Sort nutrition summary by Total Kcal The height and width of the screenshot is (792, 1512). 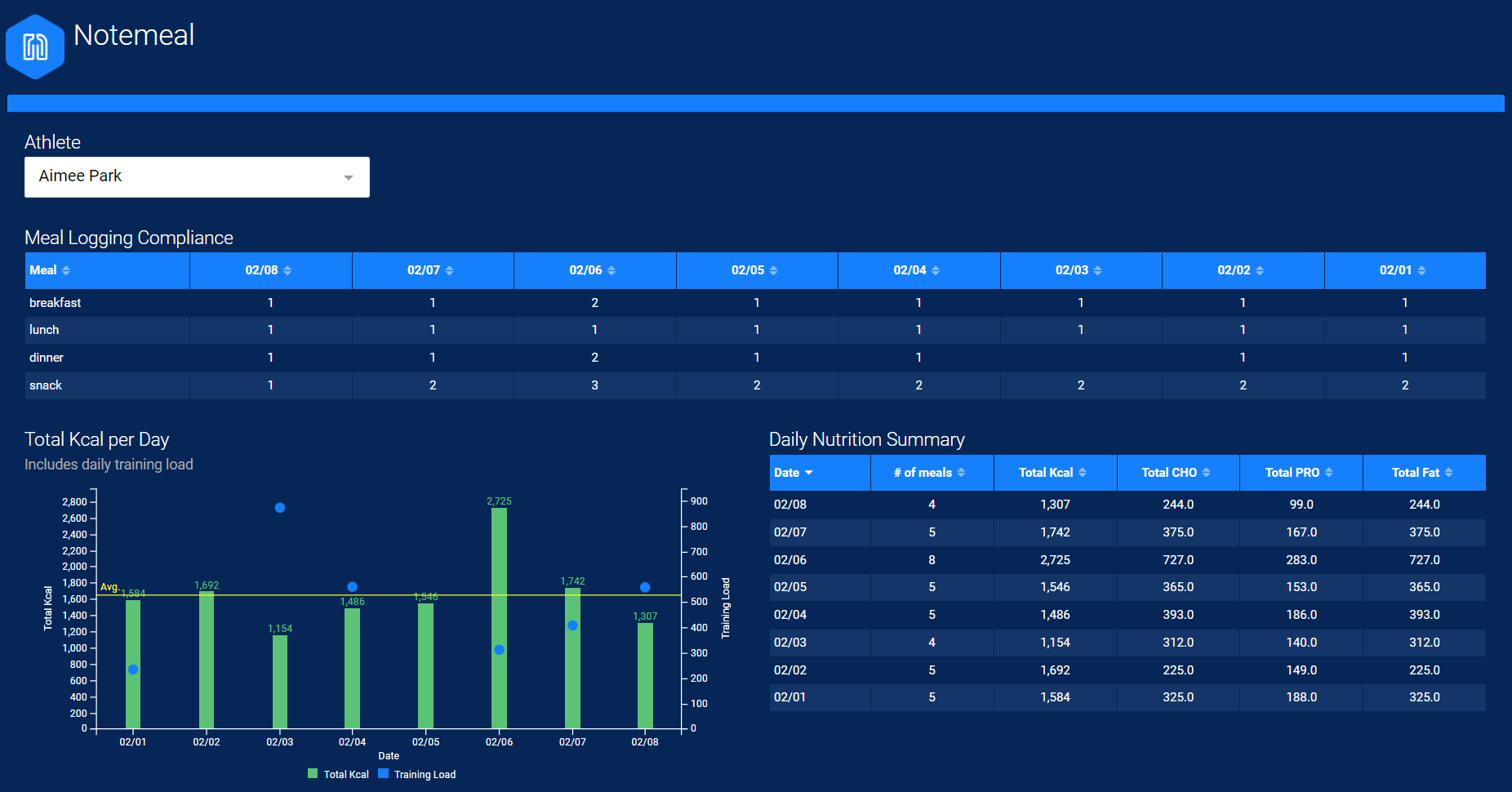point(1053,473)
